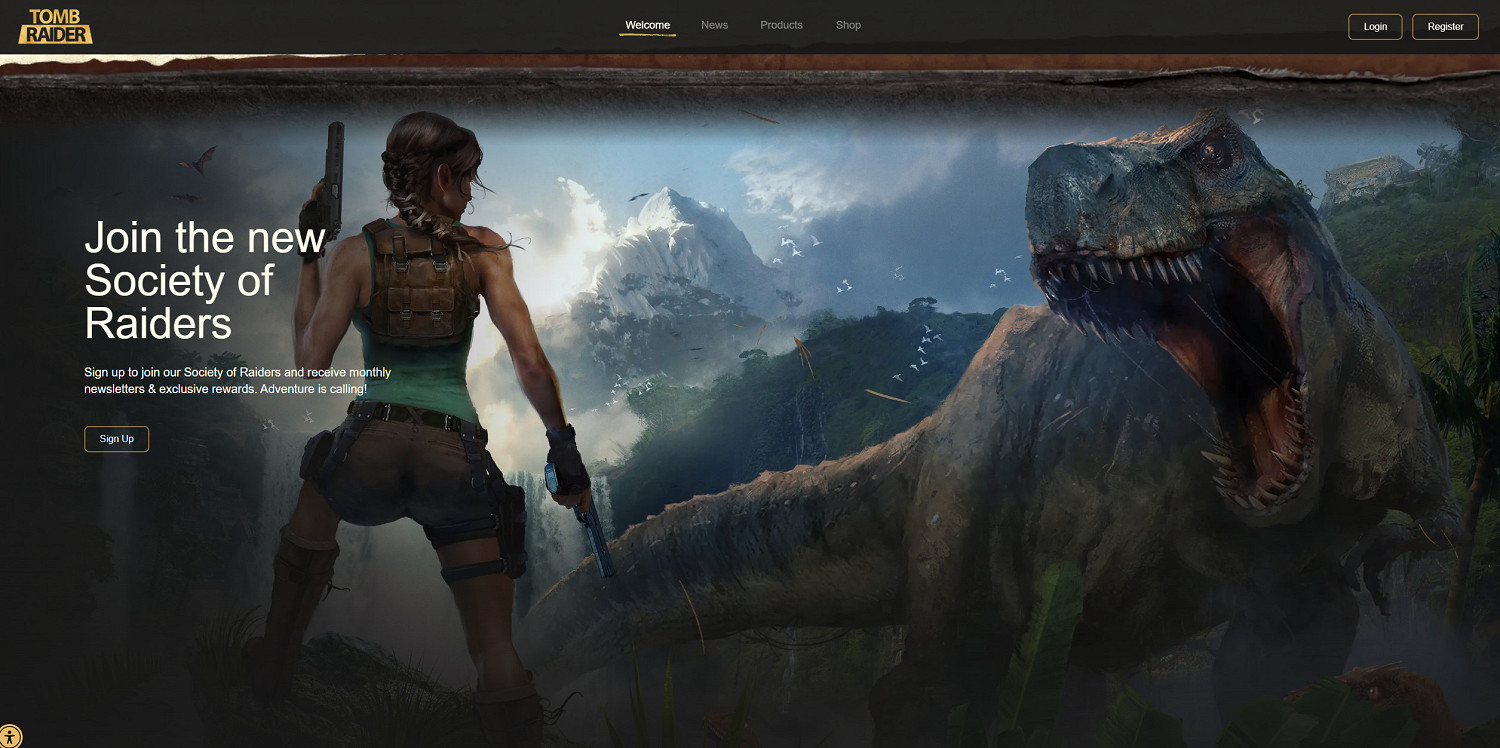Select the Welcome tab
This screenshot has height=748, width=1500.
click(x=647, y=25)
